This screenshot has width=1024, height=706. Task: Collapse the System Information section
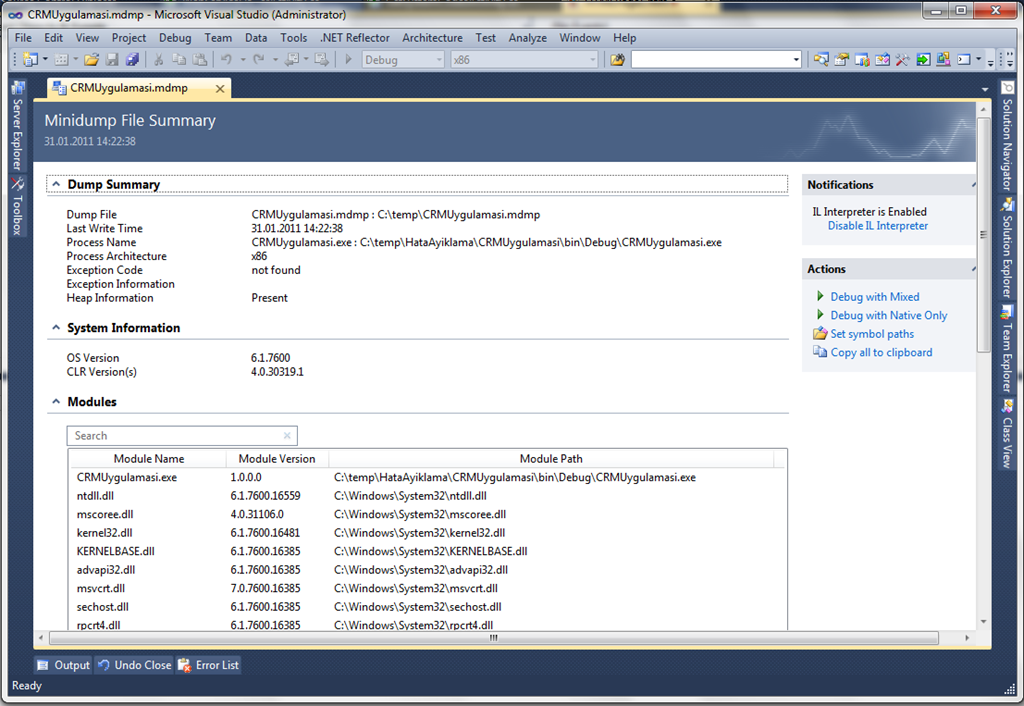coord(56,328)
